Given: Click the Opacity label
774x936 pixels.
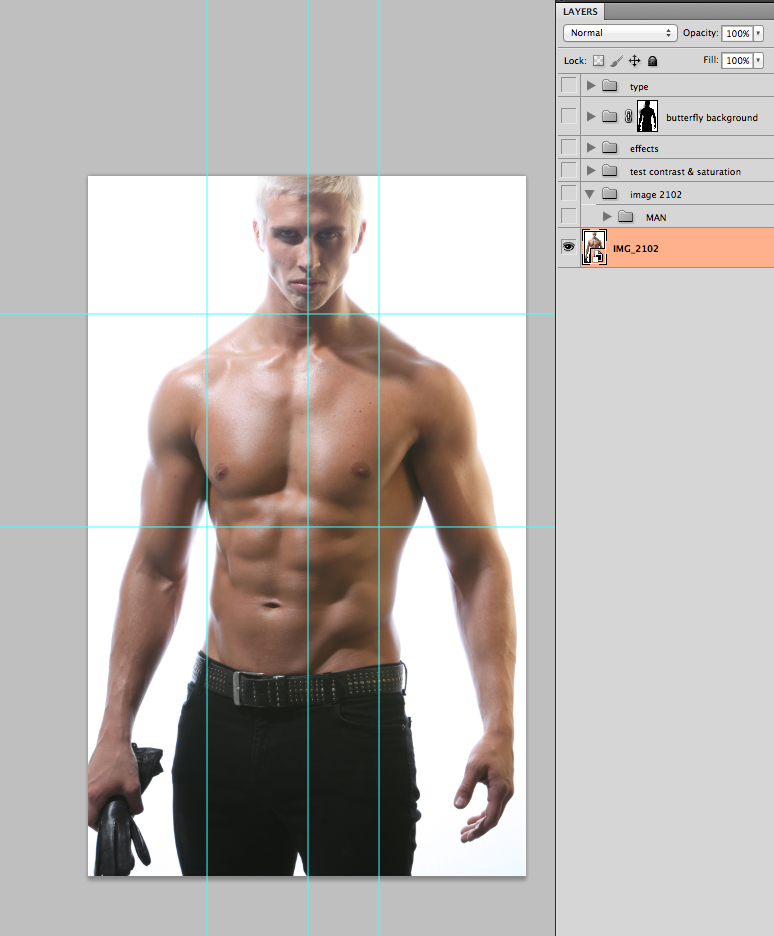Looking at the screenshot, I should point(701,33).
